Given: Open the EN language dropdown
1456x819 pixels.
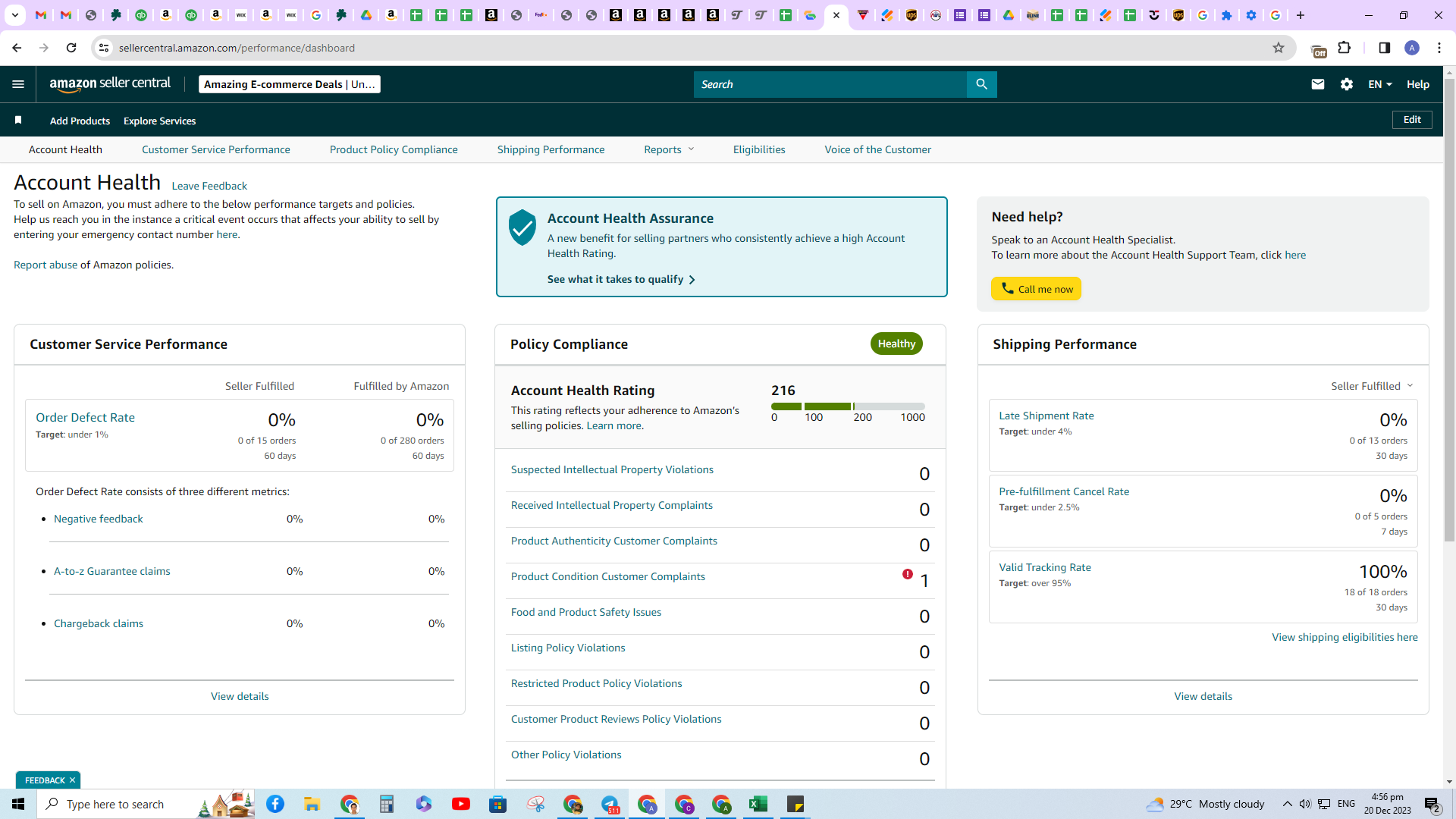Looking at the screenshot, I should point(1380,84).
